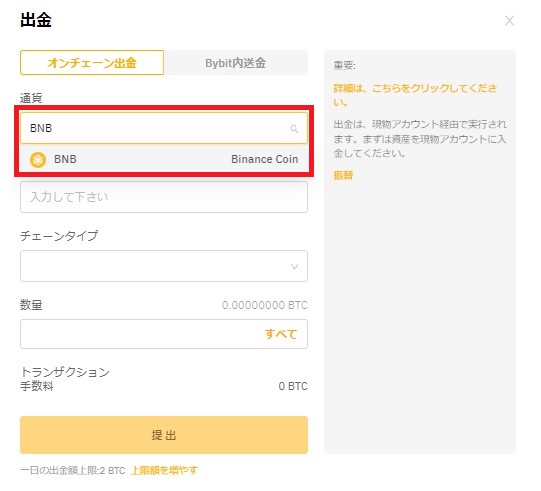Click the 出金 dialog title
Image resolution: width=541 pixels, height=491 pixels.
tap(36, 20)
